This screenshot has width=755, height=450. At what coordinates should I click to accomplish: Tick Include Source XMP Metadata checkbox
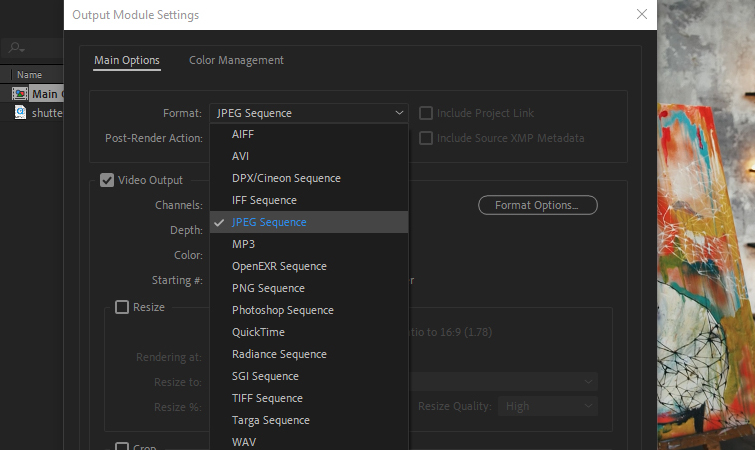click(427, 138)
